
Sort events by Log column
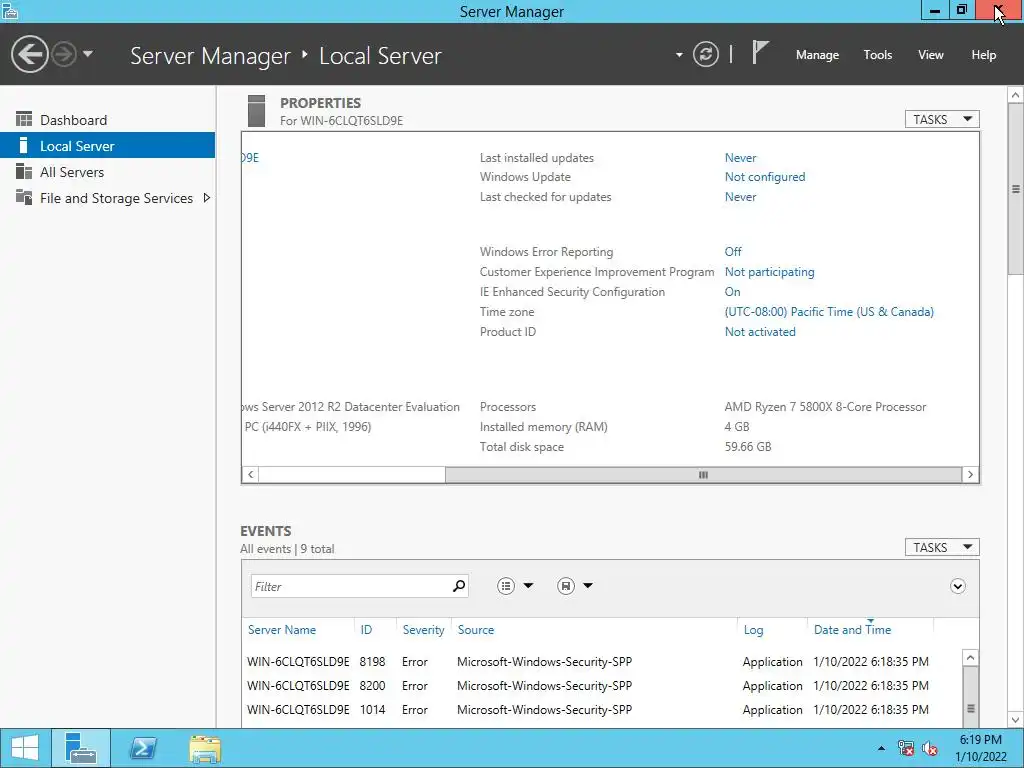(753, 630)
